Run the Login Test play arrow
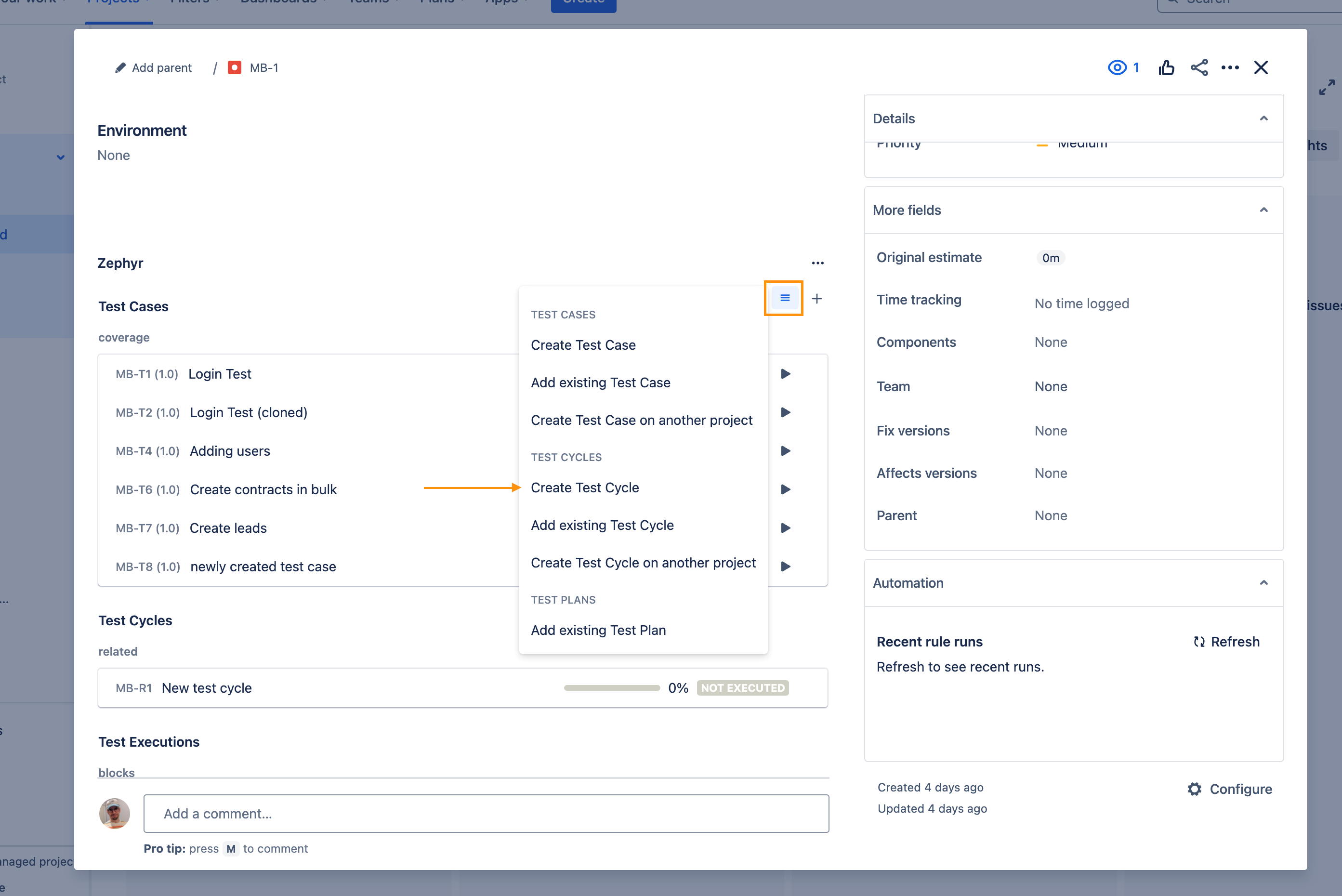Viewport: 1342px width, 896px height. (786, 374)
